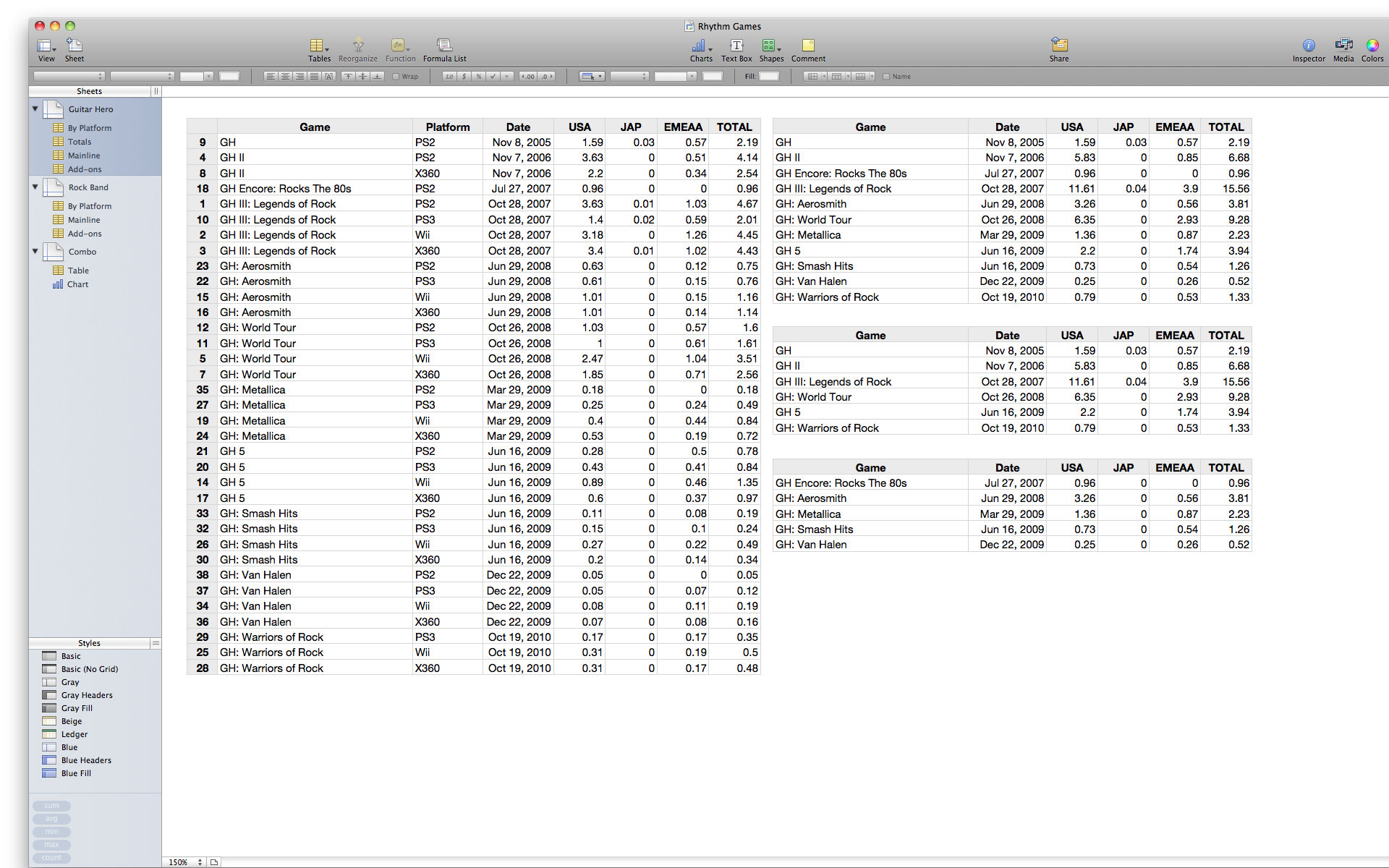Collapse the Guitar Hero sheet
Image resolution: width=1389 pixels, height=868 pixels.
[x=35, y=109]
